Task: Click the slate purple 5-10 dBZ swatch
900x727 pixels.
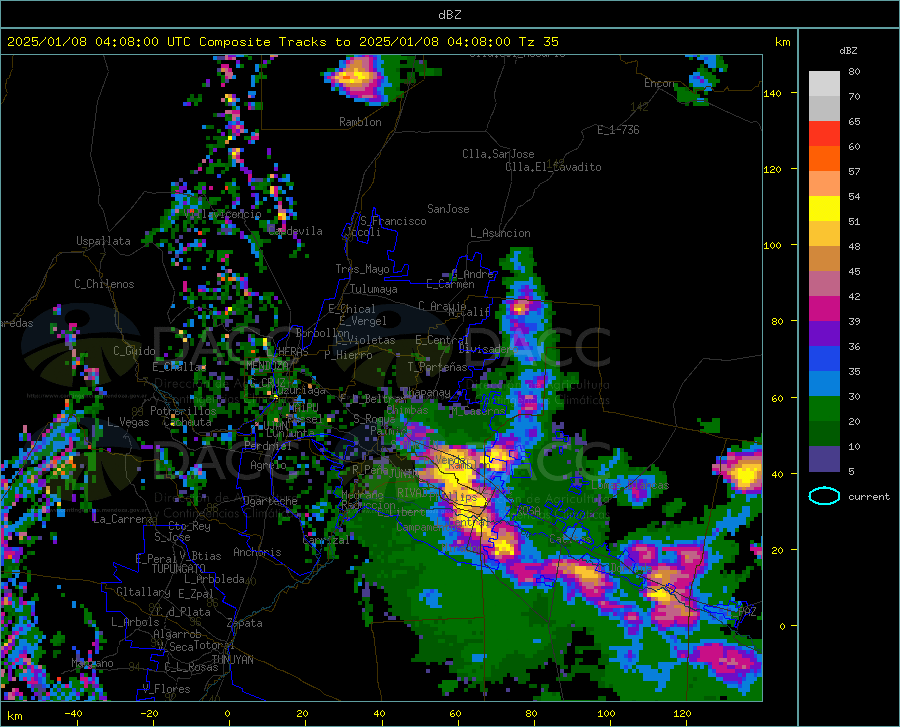Action: pos(824,459)
